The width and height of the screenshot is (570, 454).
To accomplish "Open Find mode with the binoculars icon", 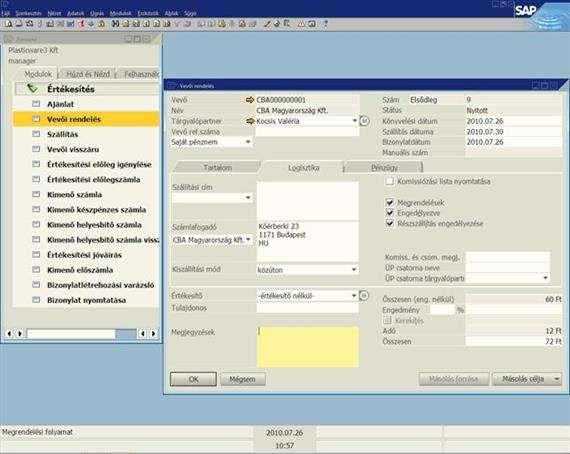I will pyautogui.click(x=115, y=24).
